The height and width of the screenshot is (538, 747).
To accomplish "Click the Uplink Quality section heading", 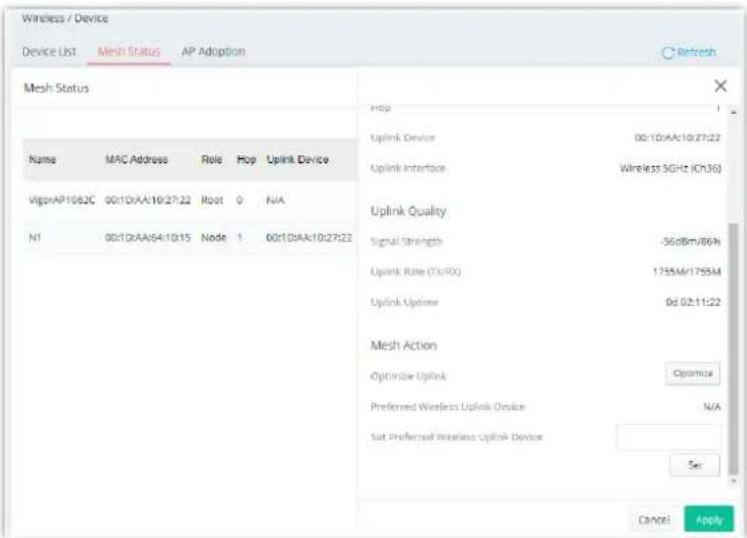I will point(408,211).
